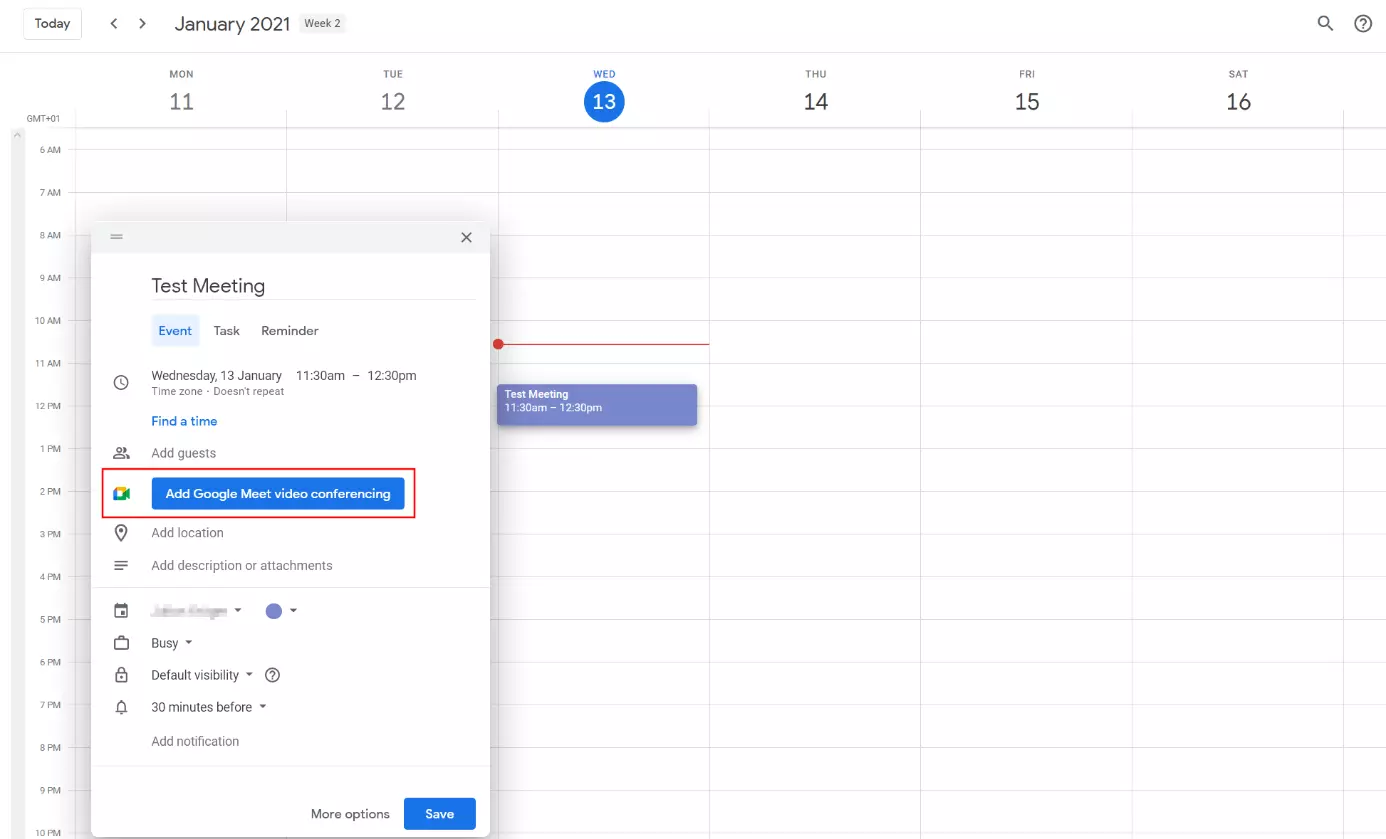The height and width of the screenshot is (839, 1386).
Task: Select Test Meeting block on calendar
Action: tap(596, 405)
